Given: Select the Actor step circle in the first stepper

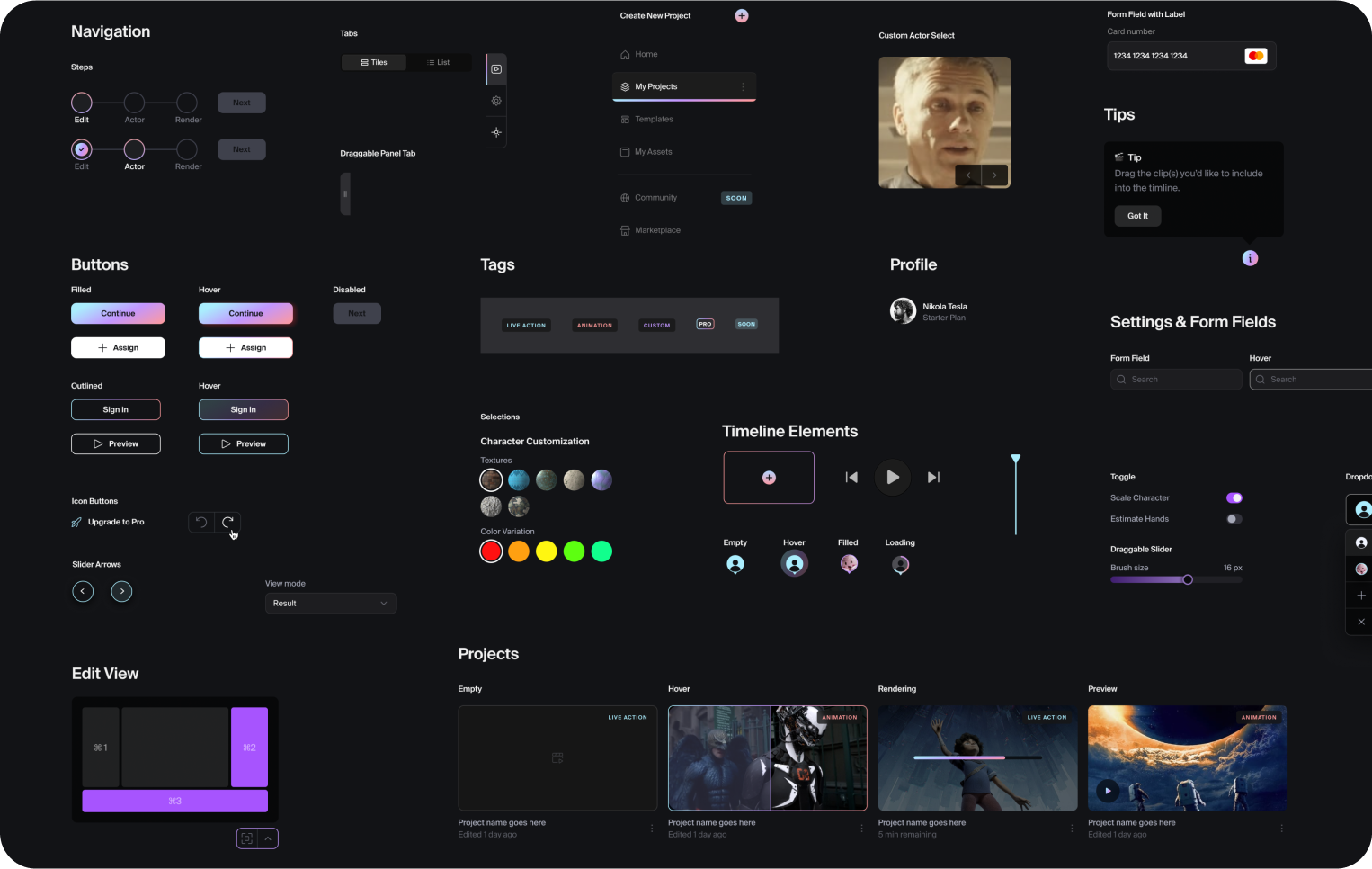Looking at the screenshot, I should pyautogui.click(x=134, y=103).
